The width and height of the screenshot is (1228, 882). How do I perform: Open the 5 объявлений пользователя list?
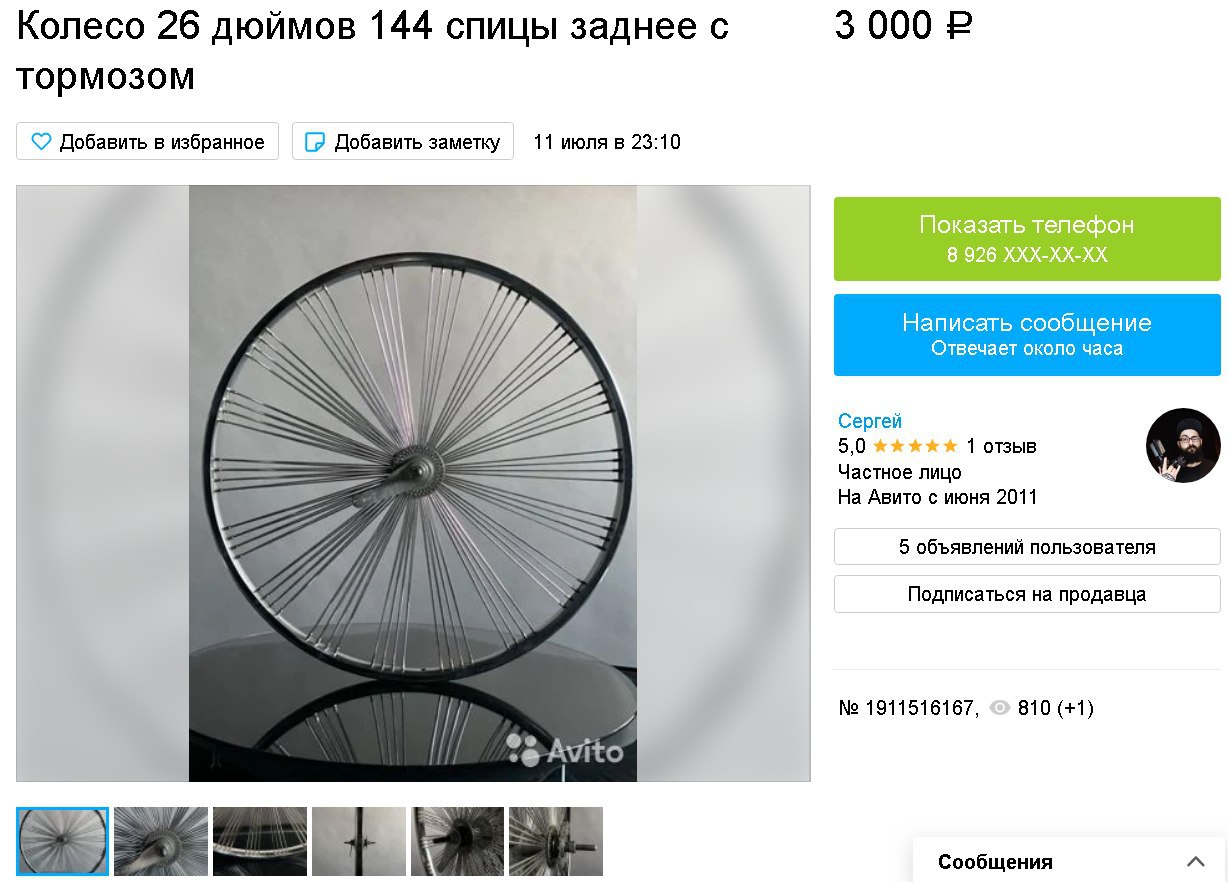tap(1027, 547)
